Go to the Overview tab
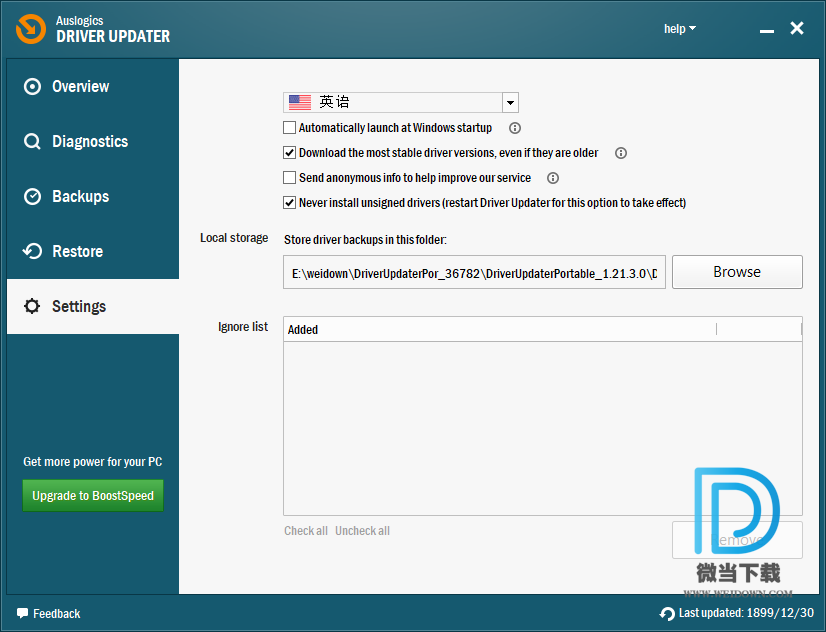 pyautogui.click(x=93, y=86)
